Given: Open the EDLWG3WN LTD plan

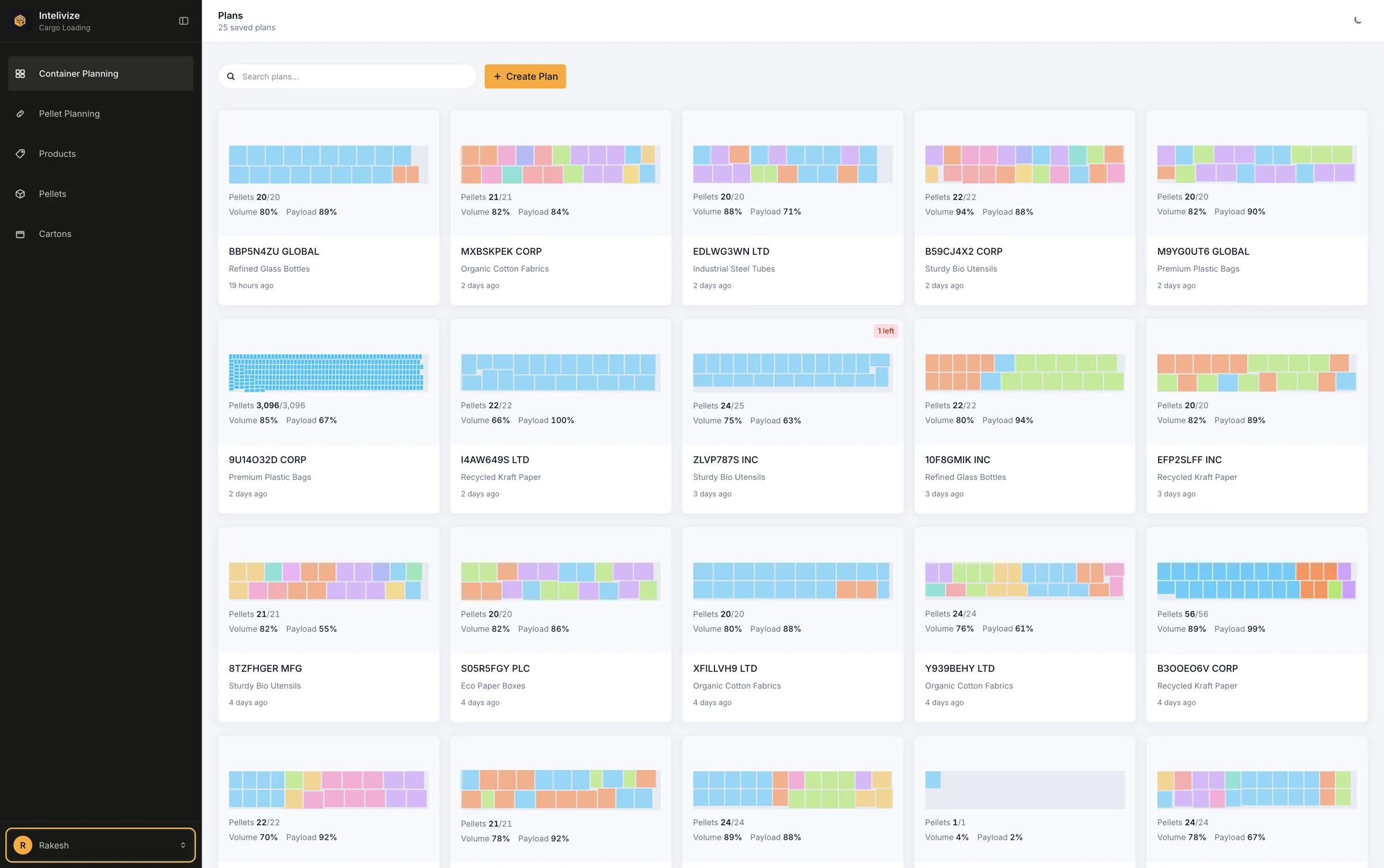Looking at the screenshot, I should 793,208.
